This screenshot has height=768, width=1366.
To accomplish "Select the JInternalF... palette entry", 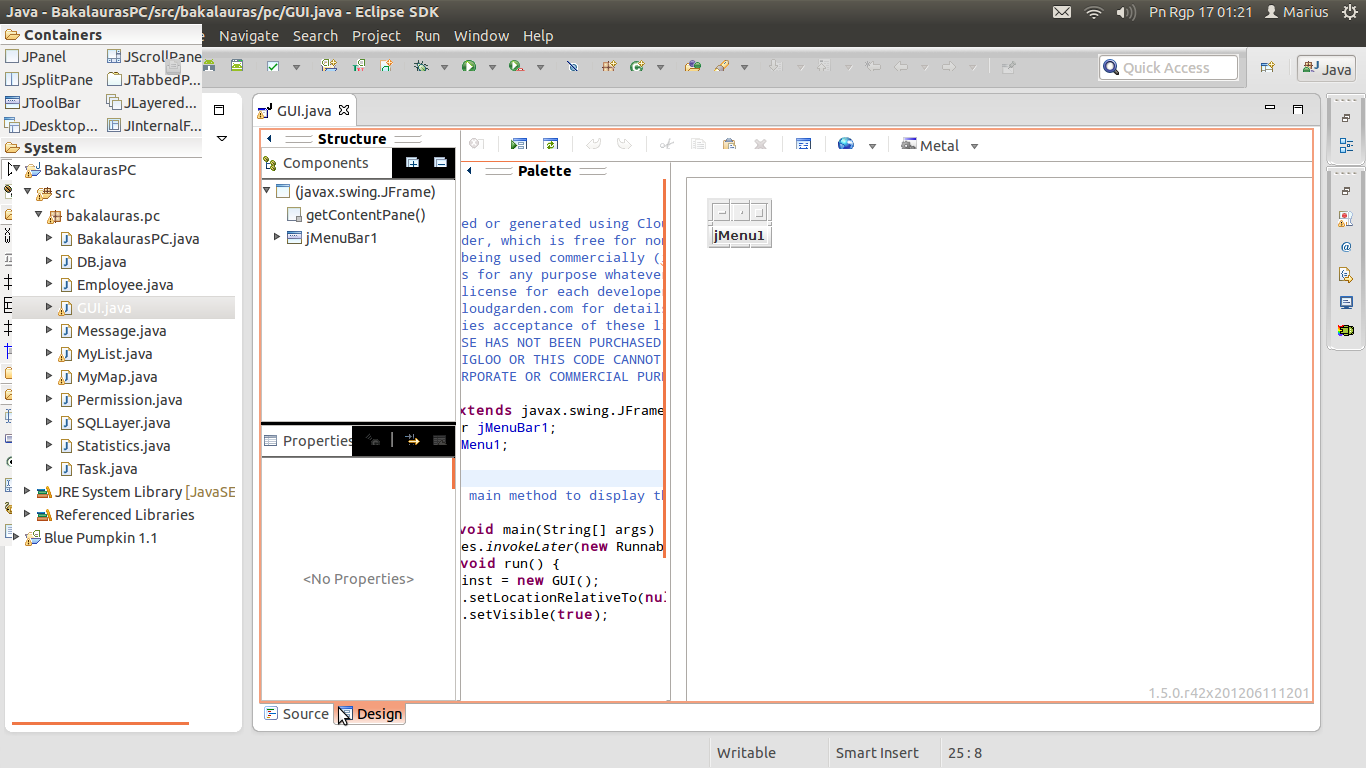I will pyautogui.click(x=154, y=126).
